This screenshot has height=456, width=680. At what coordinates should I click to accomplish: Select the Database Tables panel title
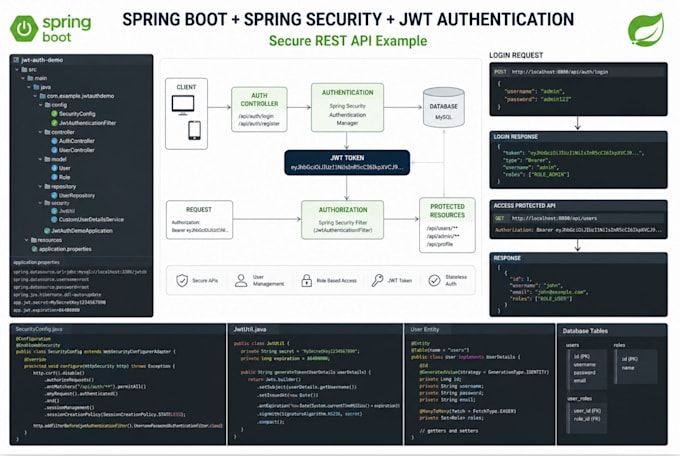pyautogui.click(x=585, y=331)
